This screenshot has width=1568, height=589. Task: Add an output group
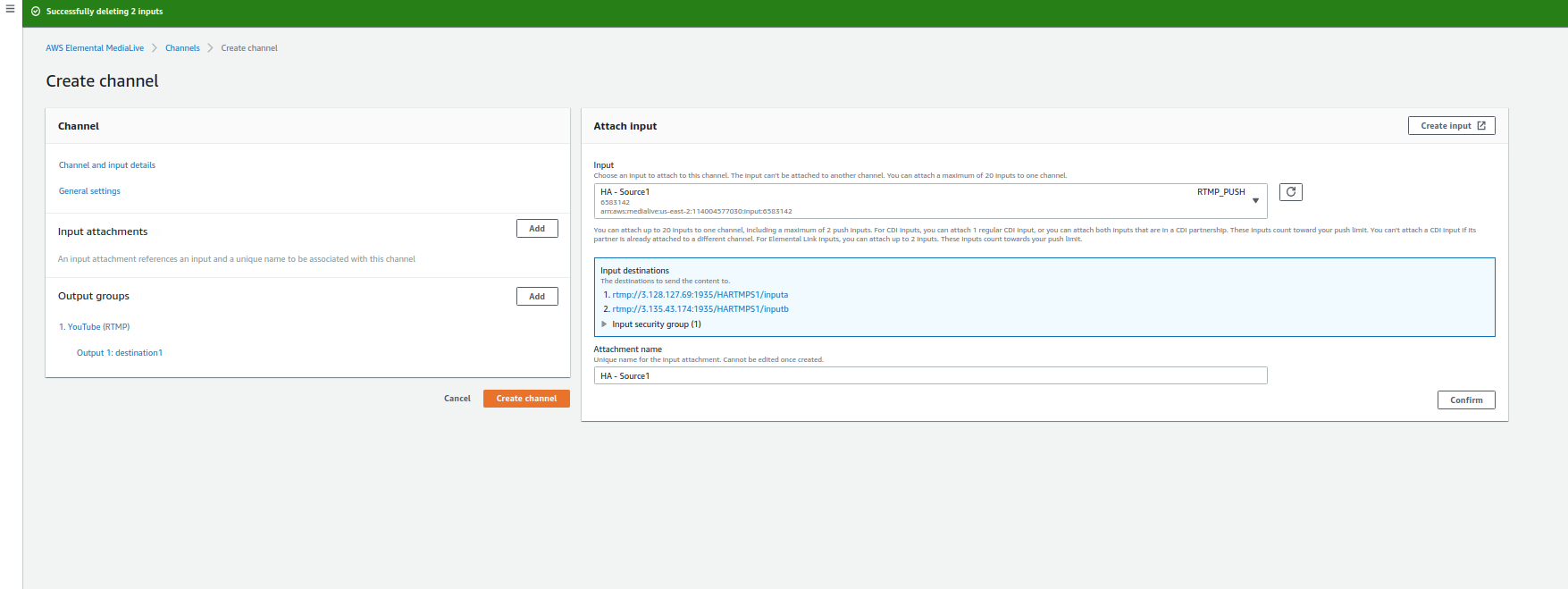pos(537,297)
